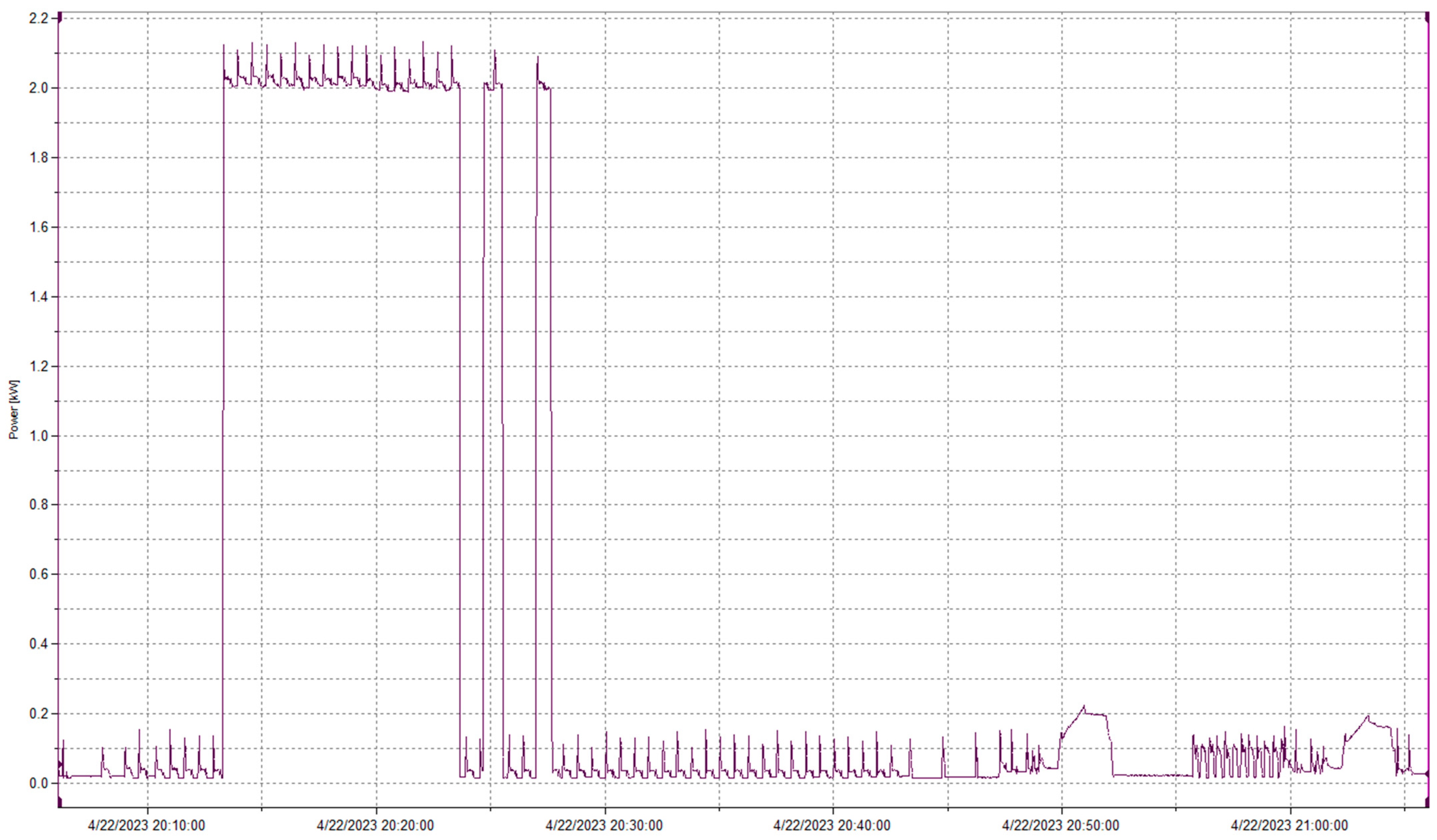Image resolution: width=1437 pixels, height=840 pixels.
Task: Click the Power [kW] axis title
Action: coord(14,409)
